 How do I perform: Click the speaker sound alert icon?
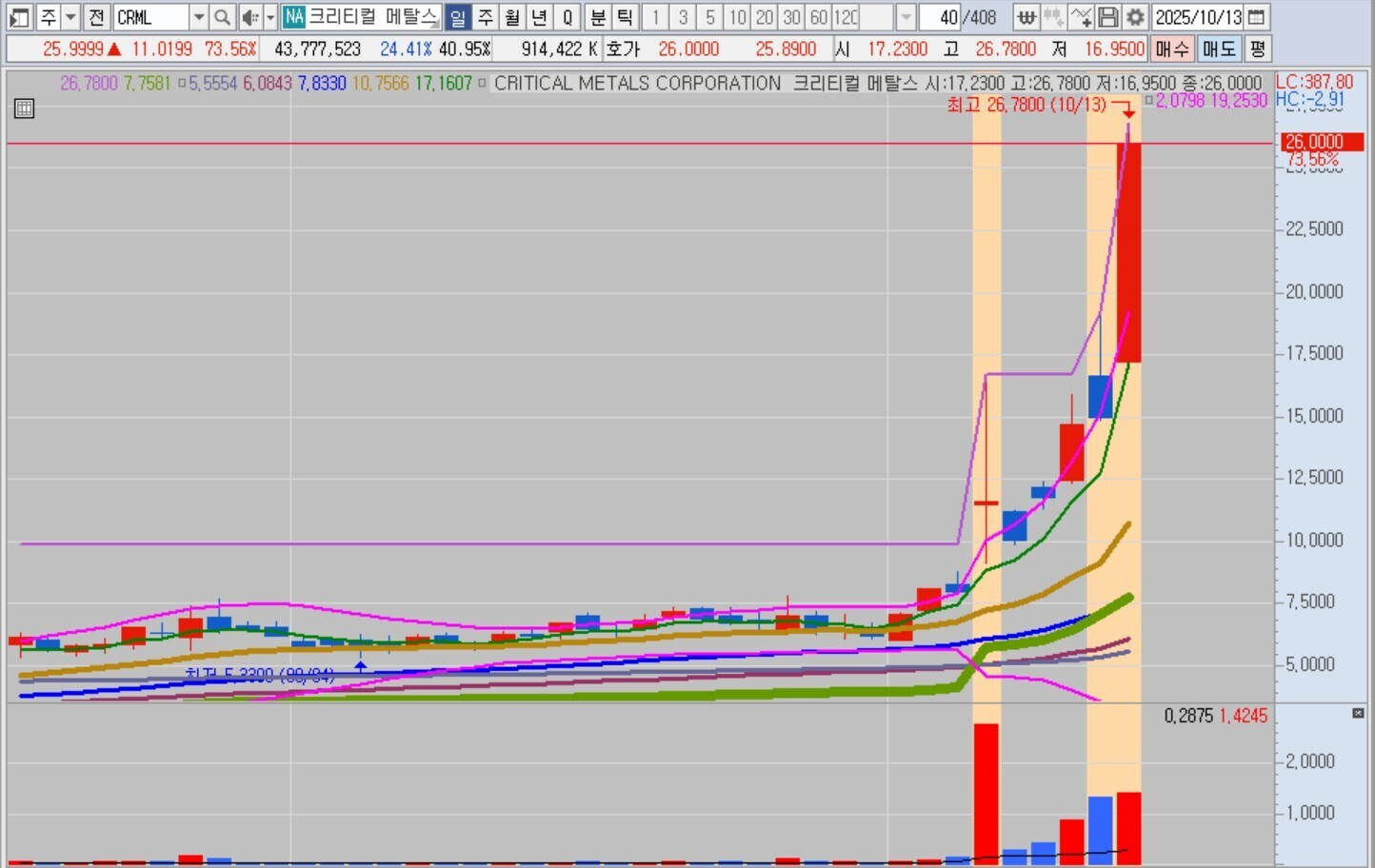[249, 17]
